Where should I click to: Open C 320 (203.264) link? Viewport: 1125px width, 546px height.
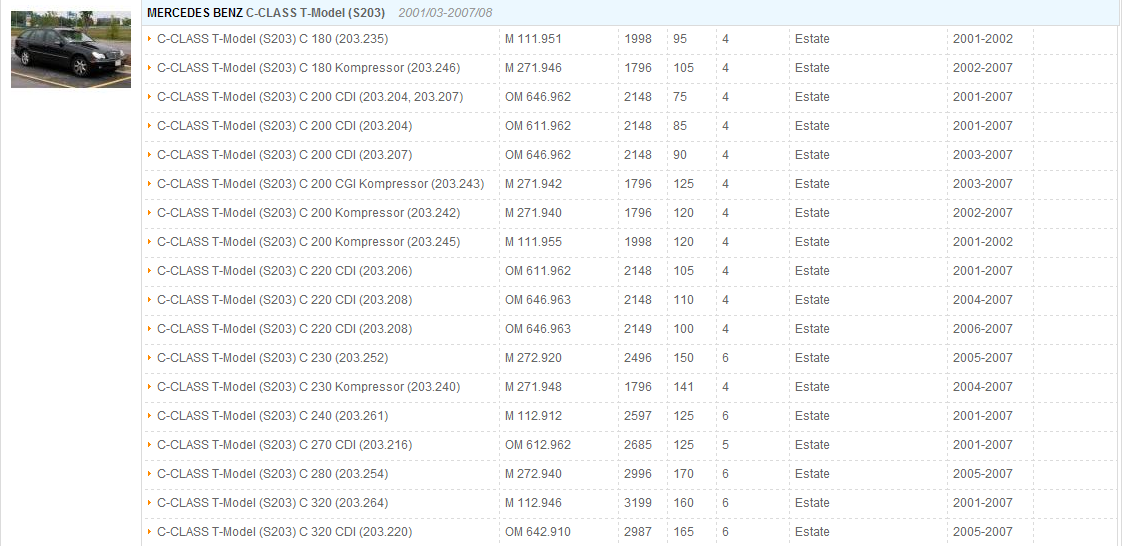pos(273,503)
